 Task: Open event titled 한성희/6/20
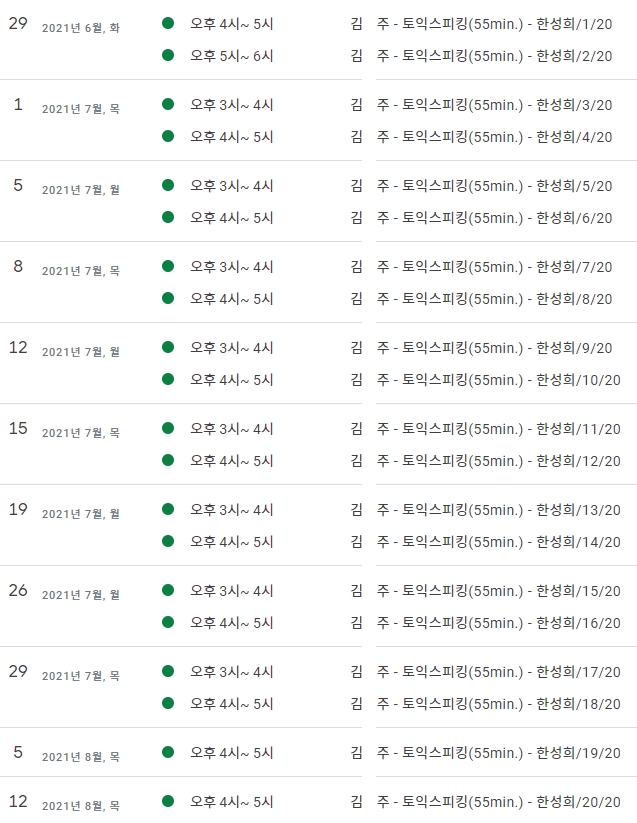click(481, 218)
